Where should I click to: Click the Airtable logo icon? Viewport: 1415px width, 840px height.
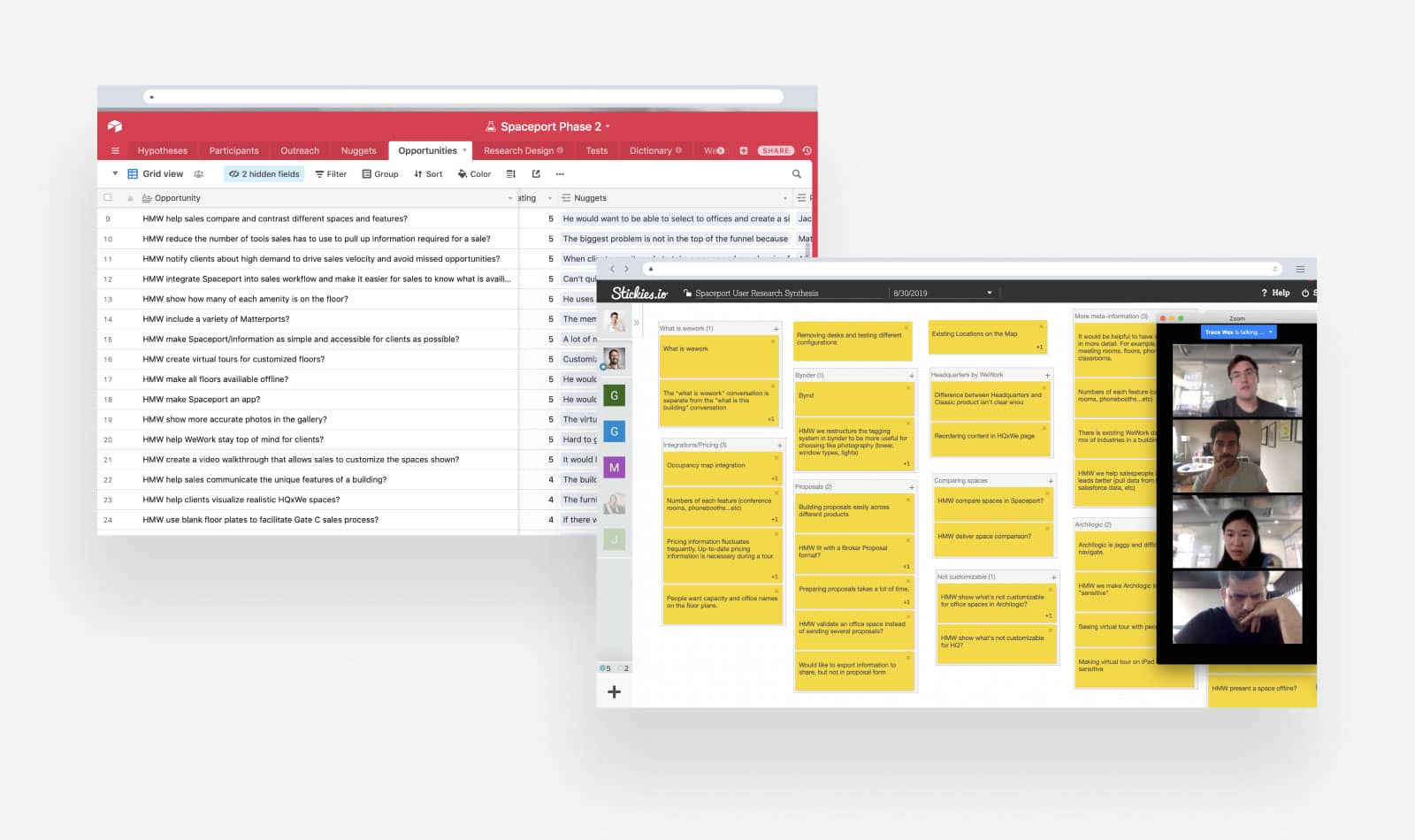115,126
